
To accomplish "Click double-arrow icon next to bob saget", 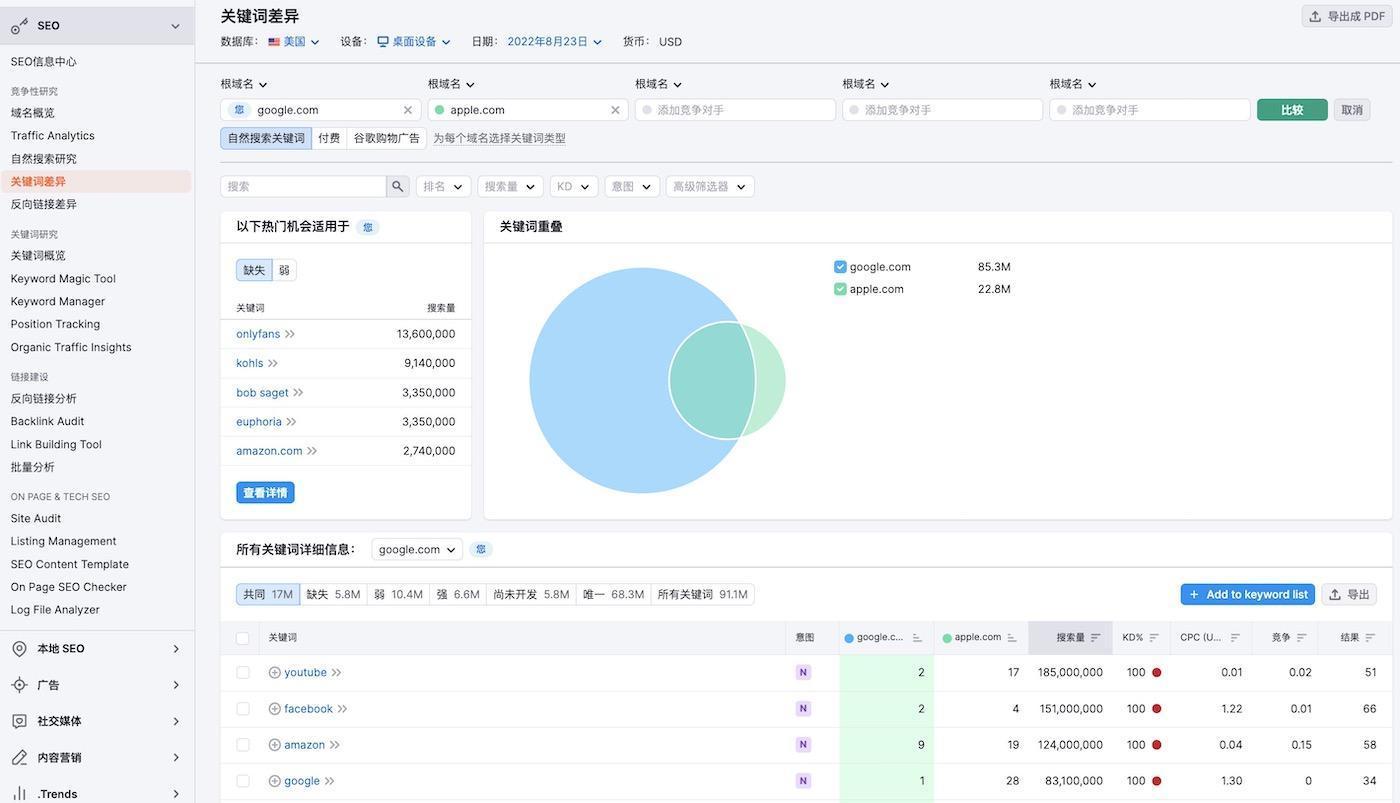I will 298,393.
